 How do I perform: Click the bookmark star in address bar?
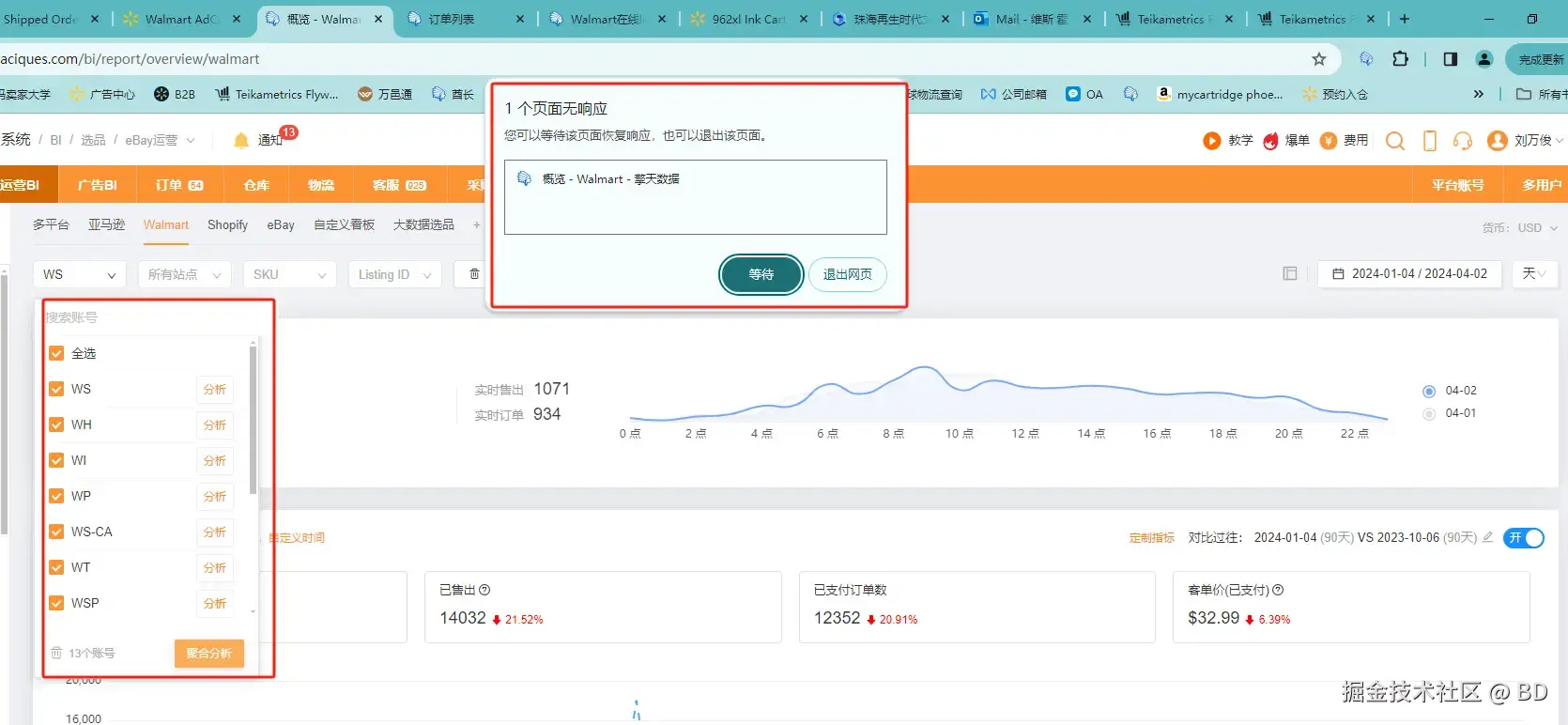pyautogui.click(x=1319, y=59)
